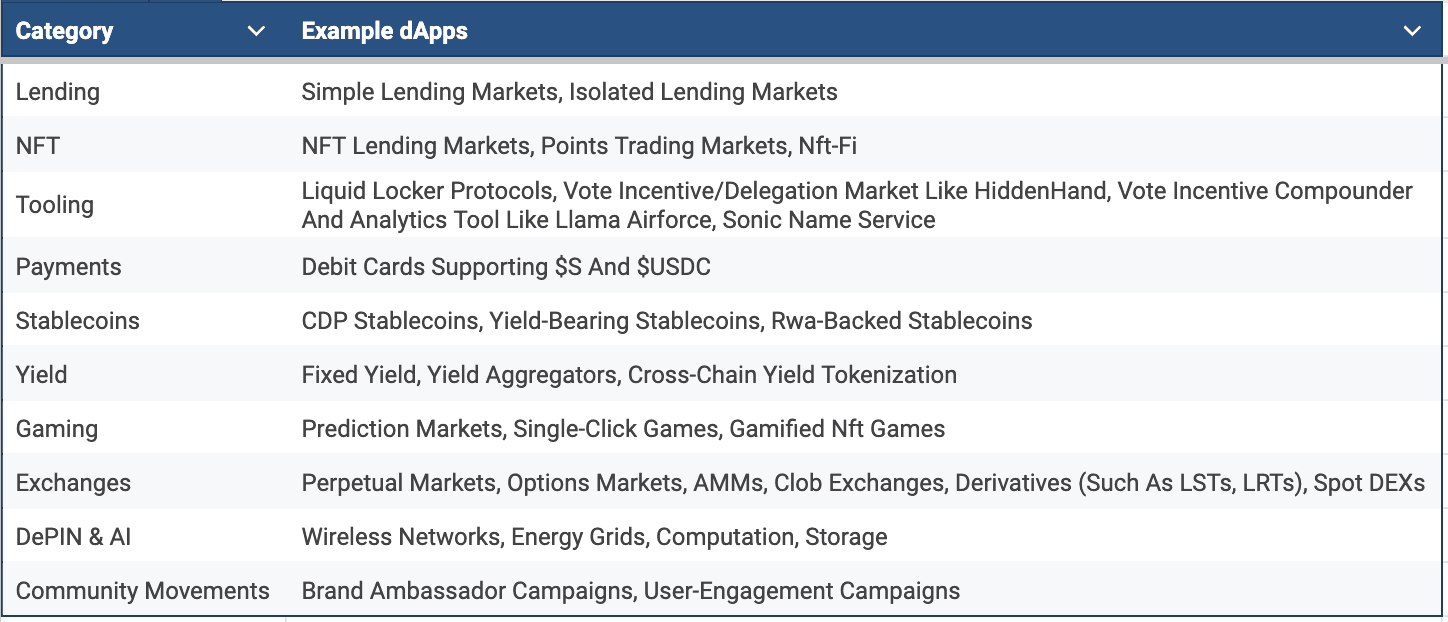Click the Simple Lending Markets cell
The height and width of the screenshot is (622, 1448).
[x=866, y=92]
